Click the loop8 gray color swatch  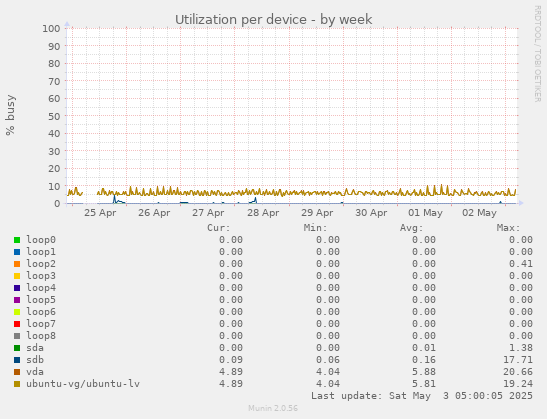(x=17, y=336)
